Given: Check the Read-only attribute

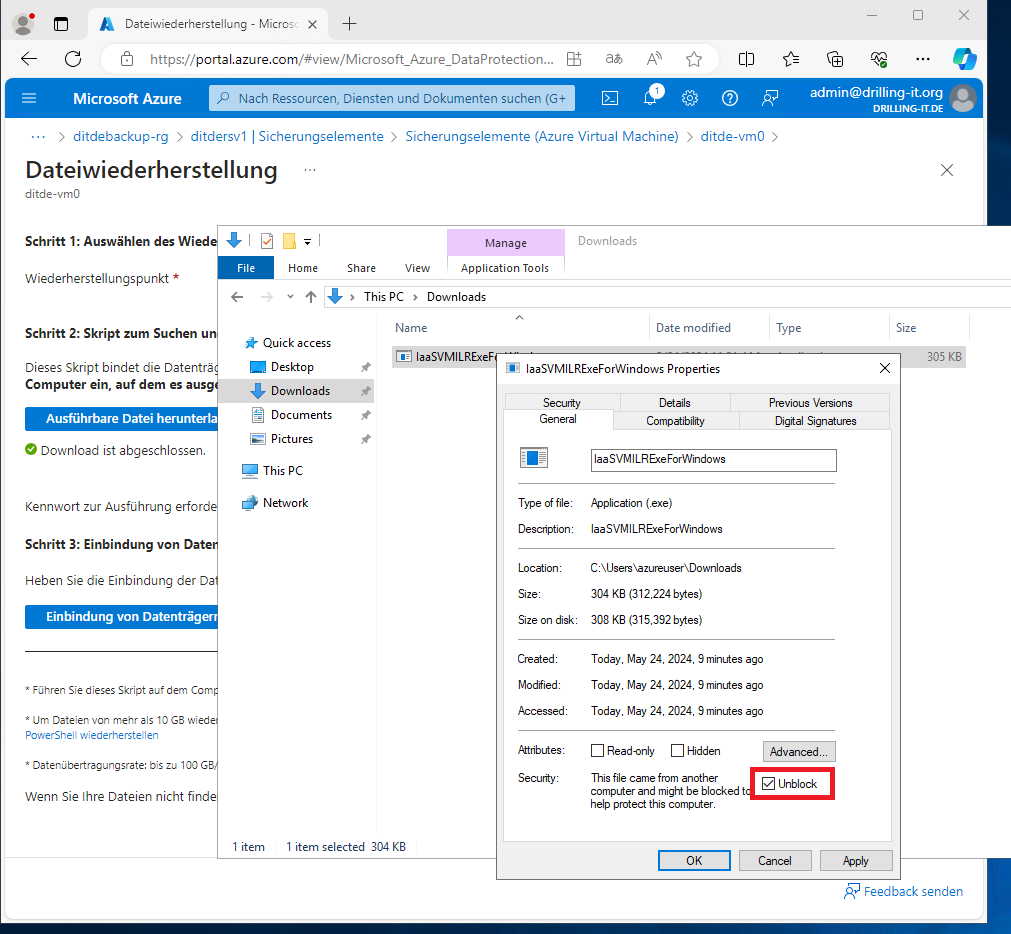Looking at the screenshot, I should click(x=598, y=751).
